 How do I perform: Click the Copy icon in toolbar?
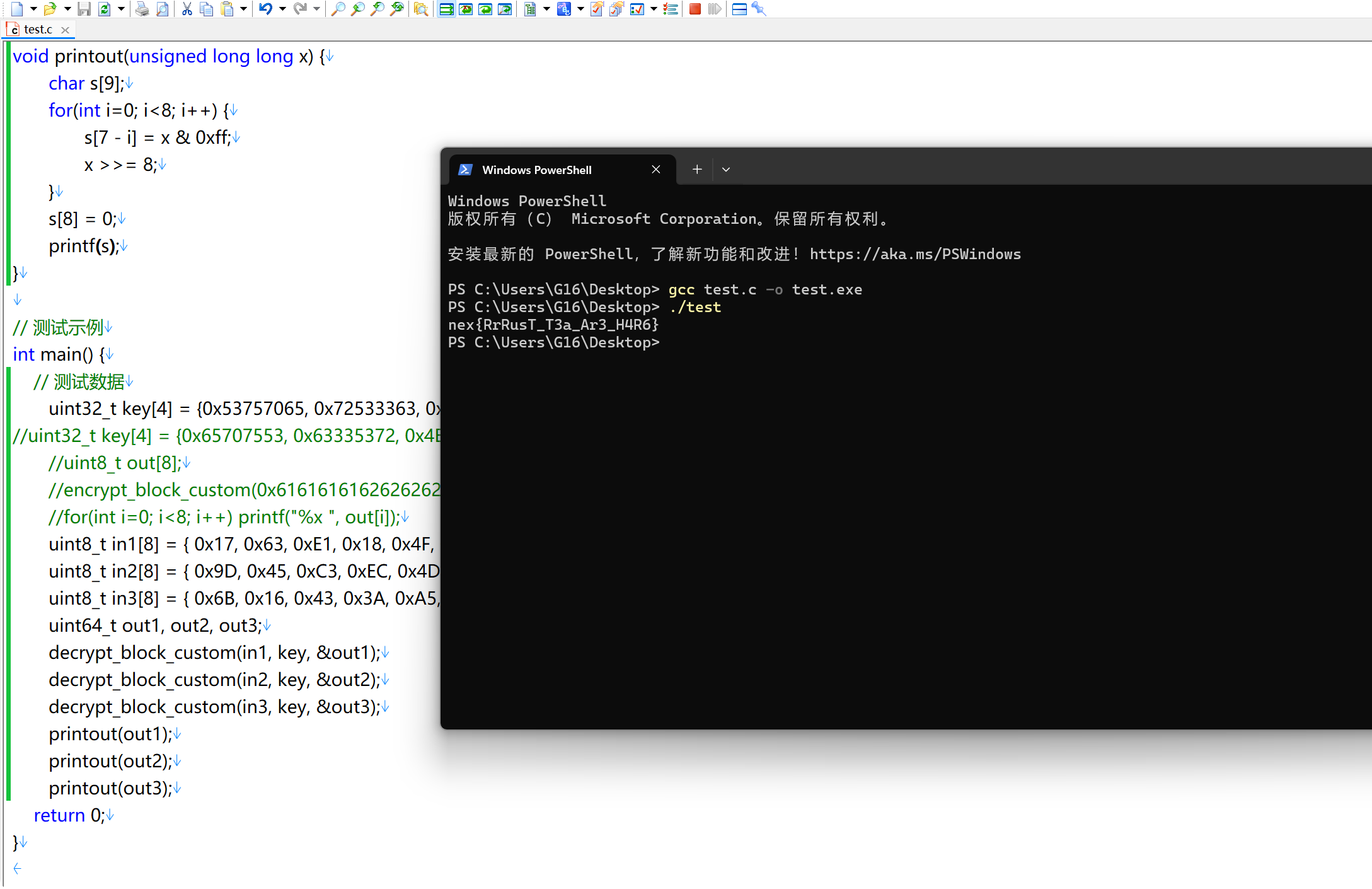pyautogui.click(x=206, y=9)
